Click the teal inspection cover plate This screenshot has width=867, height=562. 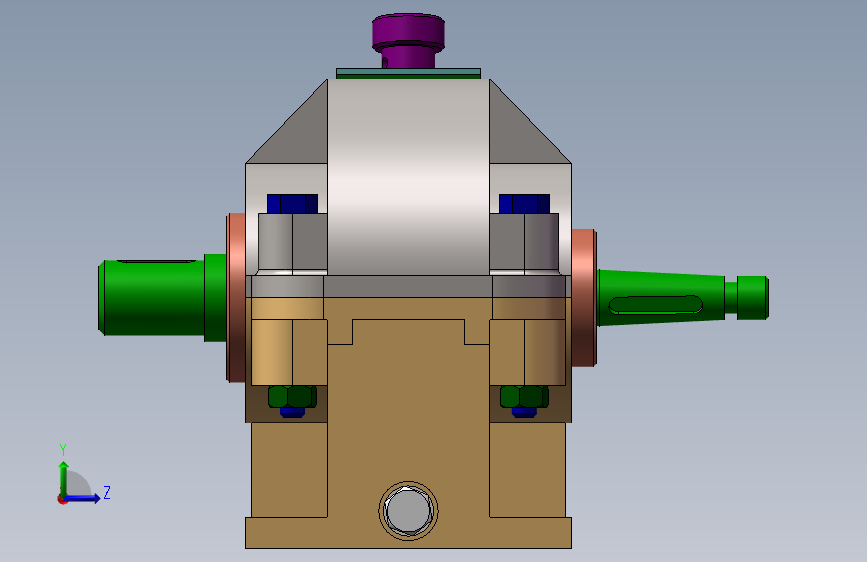pyautogui.click(x=409, y=73)
